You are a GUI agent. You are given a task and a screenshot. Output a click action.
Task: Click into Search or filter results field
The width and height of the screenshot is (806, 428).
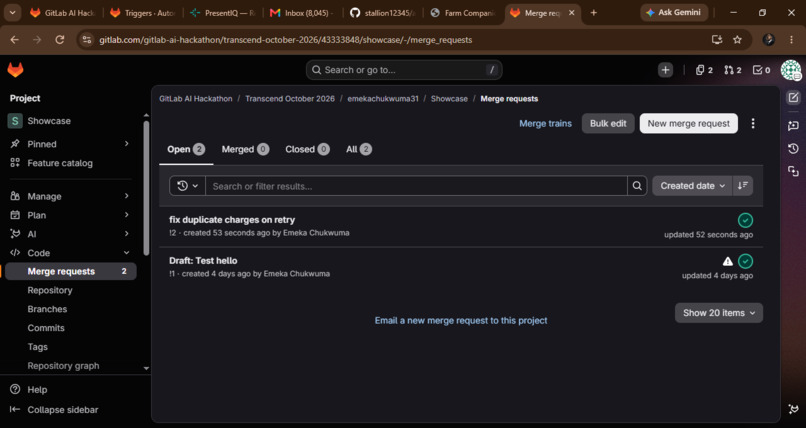(416, 186)
